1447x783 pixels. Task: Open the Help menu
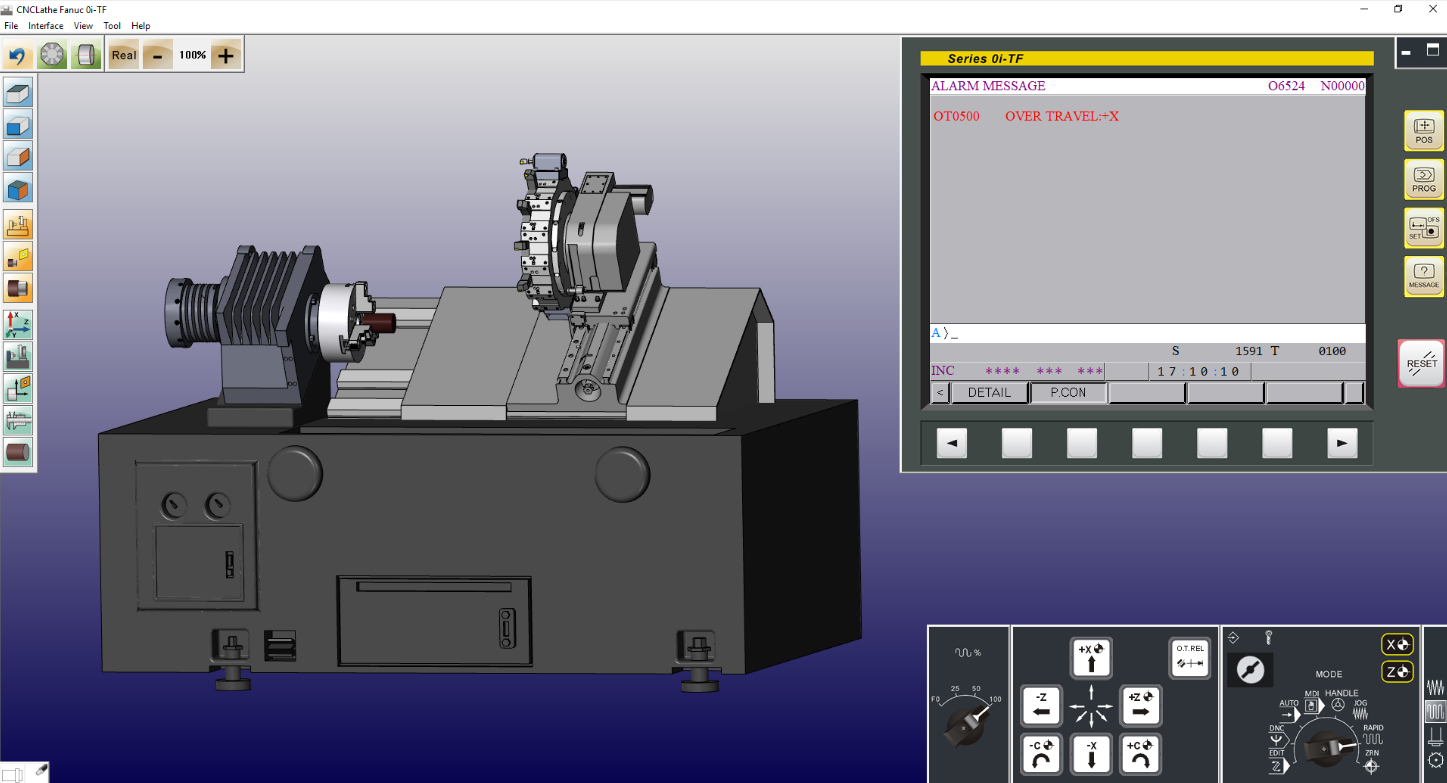click(x=141, y=26)
